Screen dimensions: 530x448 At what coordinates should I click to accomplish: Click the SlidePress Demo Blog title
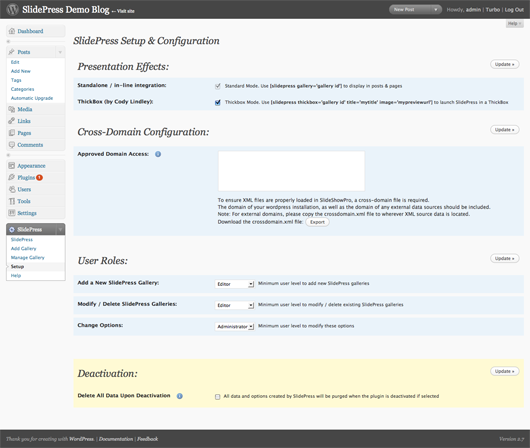click(66, 9)
